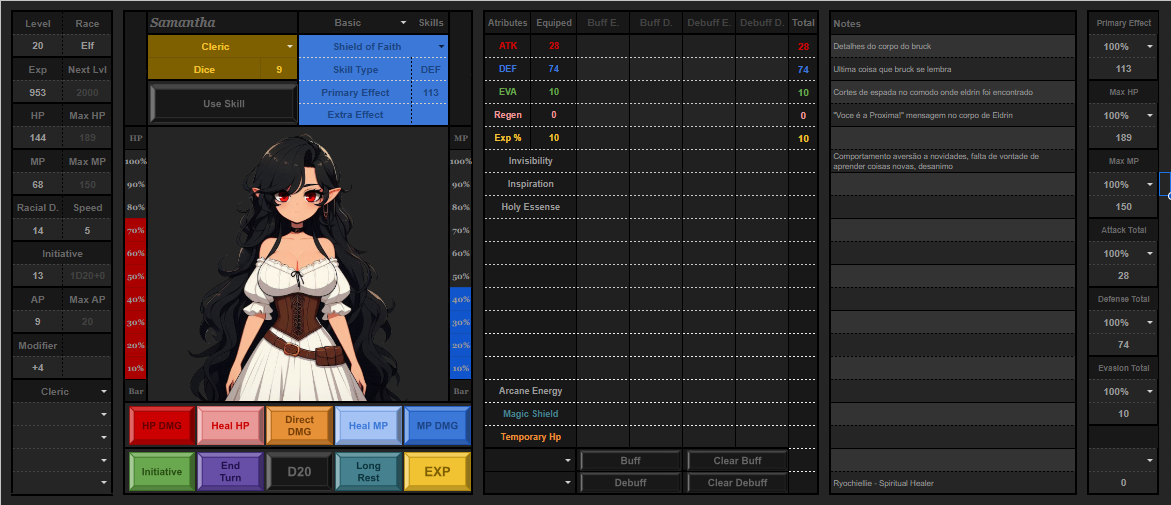Select the 70% mark on HP bar
1171x505 pixels.
coord(136,230)
